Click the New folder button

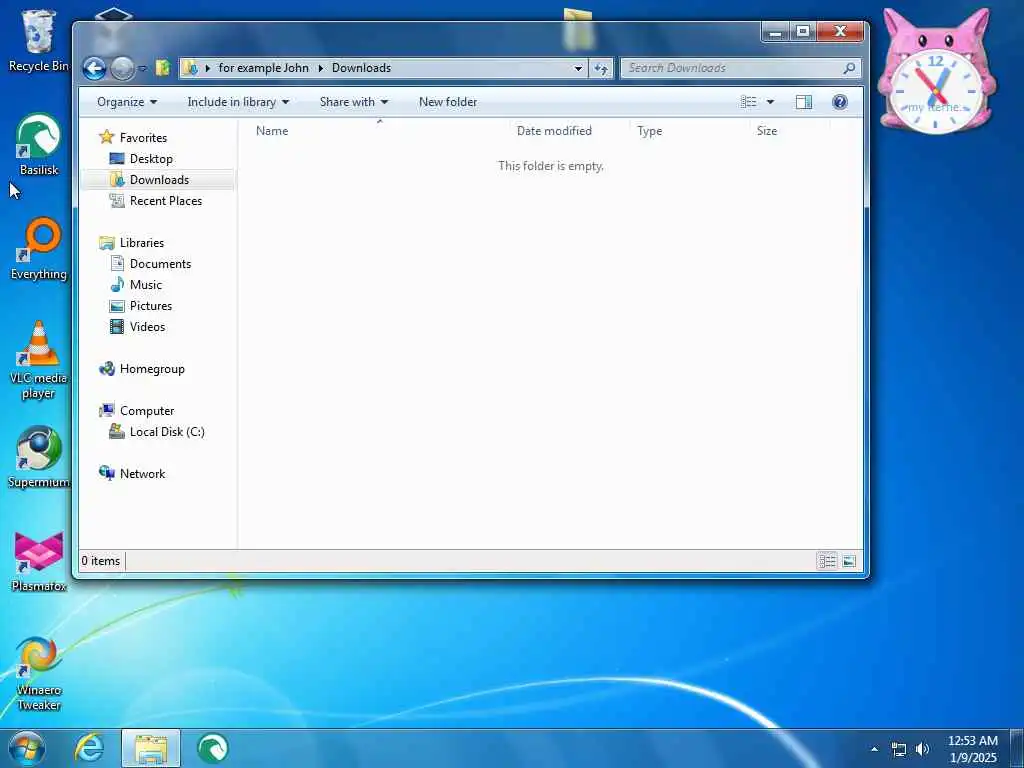448,102
